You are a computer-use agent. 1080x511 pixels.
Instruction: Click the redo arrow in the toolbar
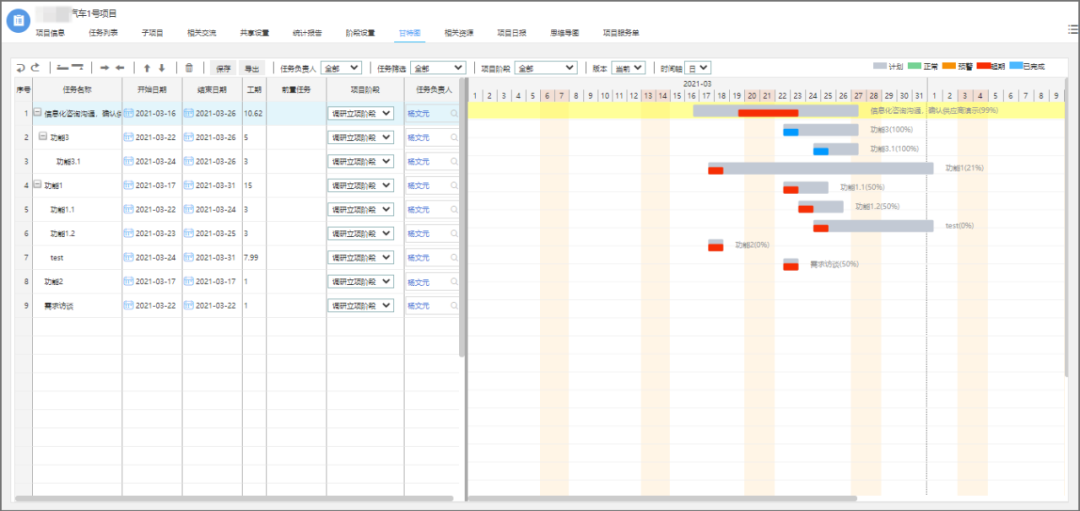35,67
